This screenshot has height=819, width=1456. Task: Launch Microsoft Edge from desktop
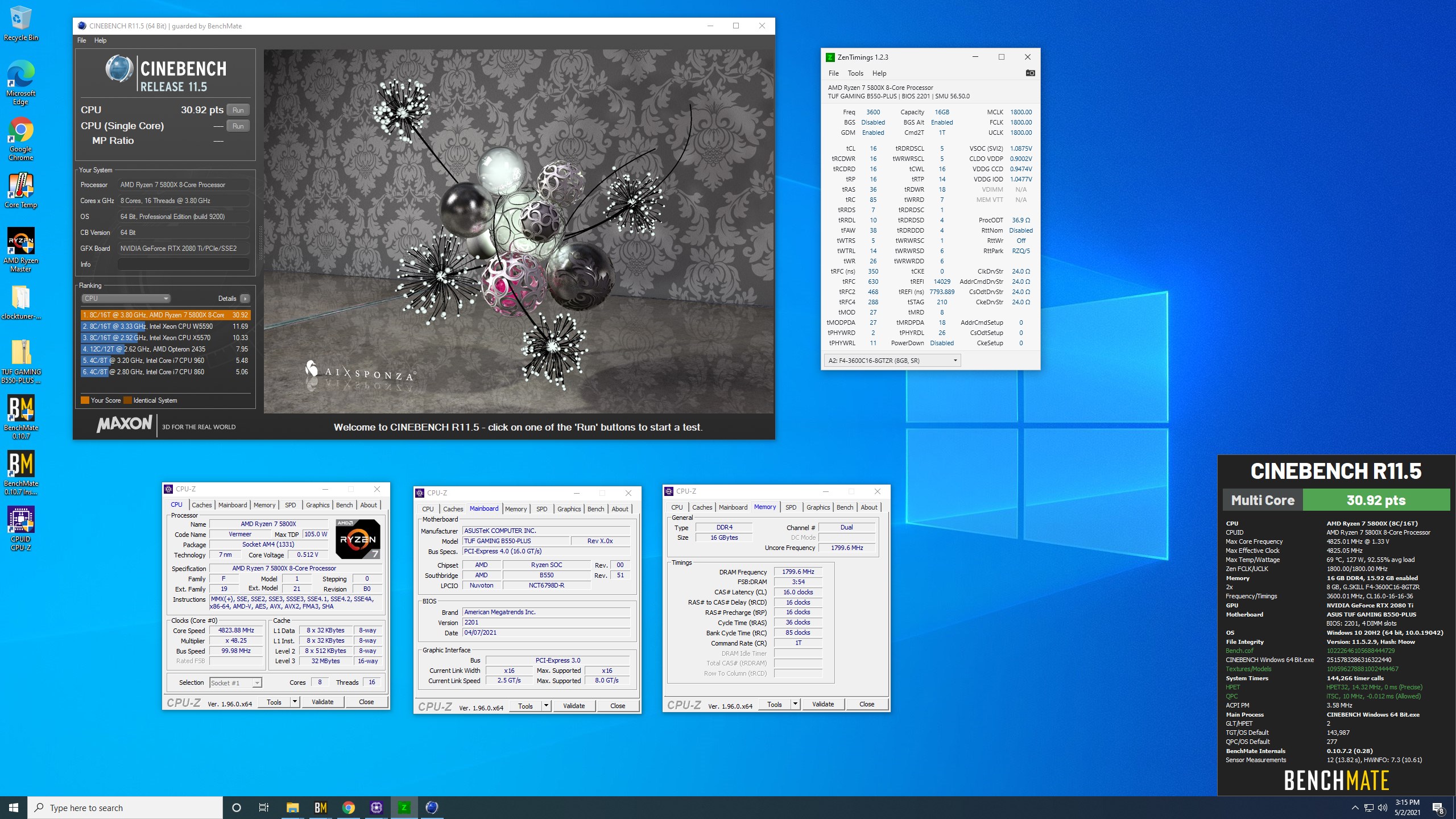[x=21, y=83]
